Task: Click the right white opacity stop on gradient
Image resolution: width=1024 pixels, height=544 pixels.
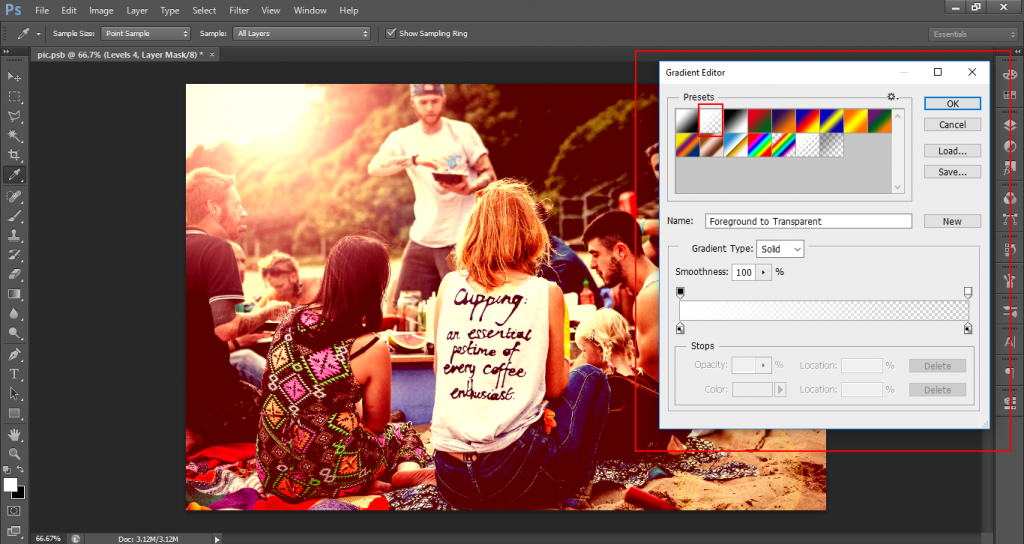Action: click(968, 292)
